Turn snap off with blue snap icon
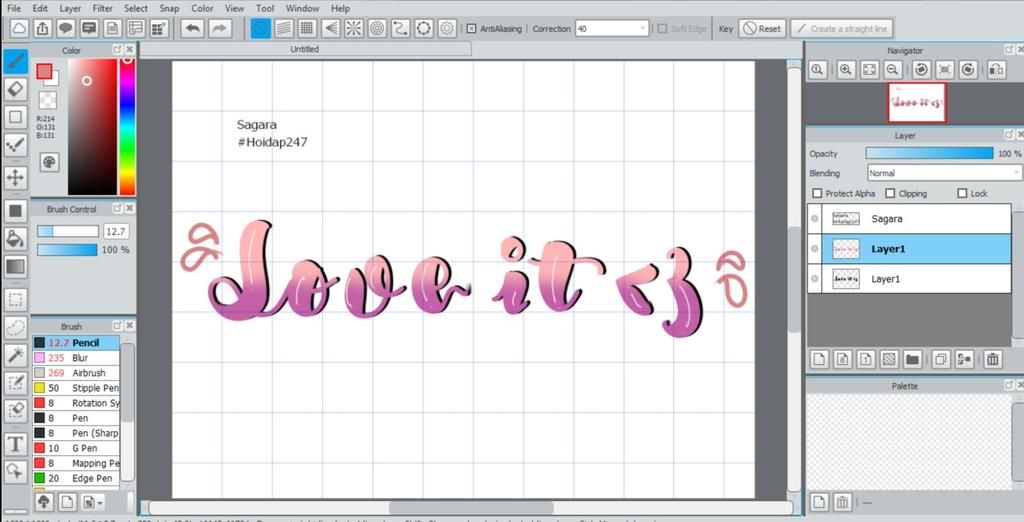The width and height of the screenshot is (1024, 522). tap(261, 28)
